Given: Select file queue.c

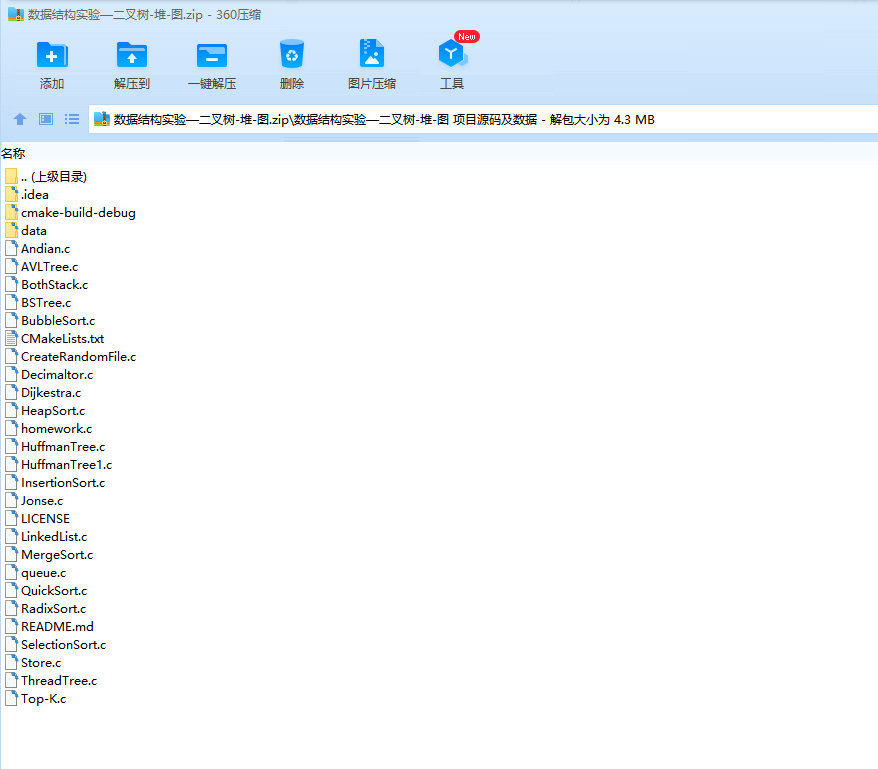Looking at the screenshot, I should click(35, 572).
